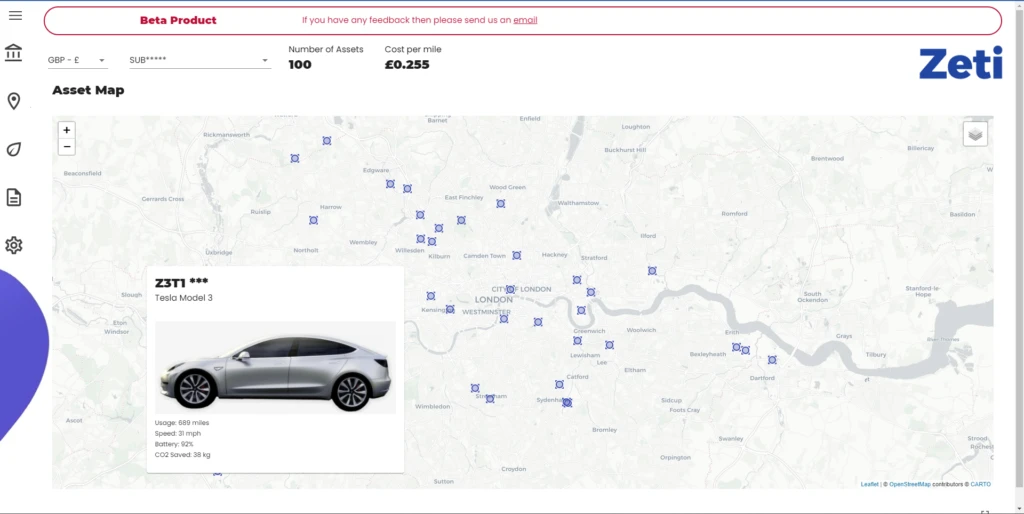Open the map layers control
Image resolution: width=1024 pixels, height=514 pixels.
(x=975, y=134)
